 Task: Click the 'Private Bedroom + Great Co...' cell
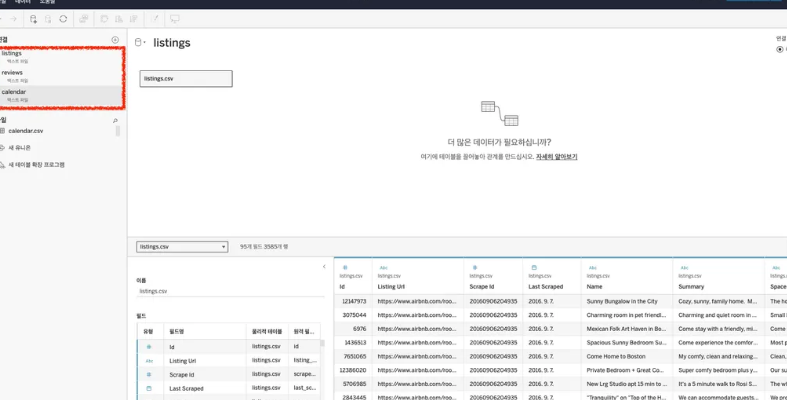tap(626, 370)
